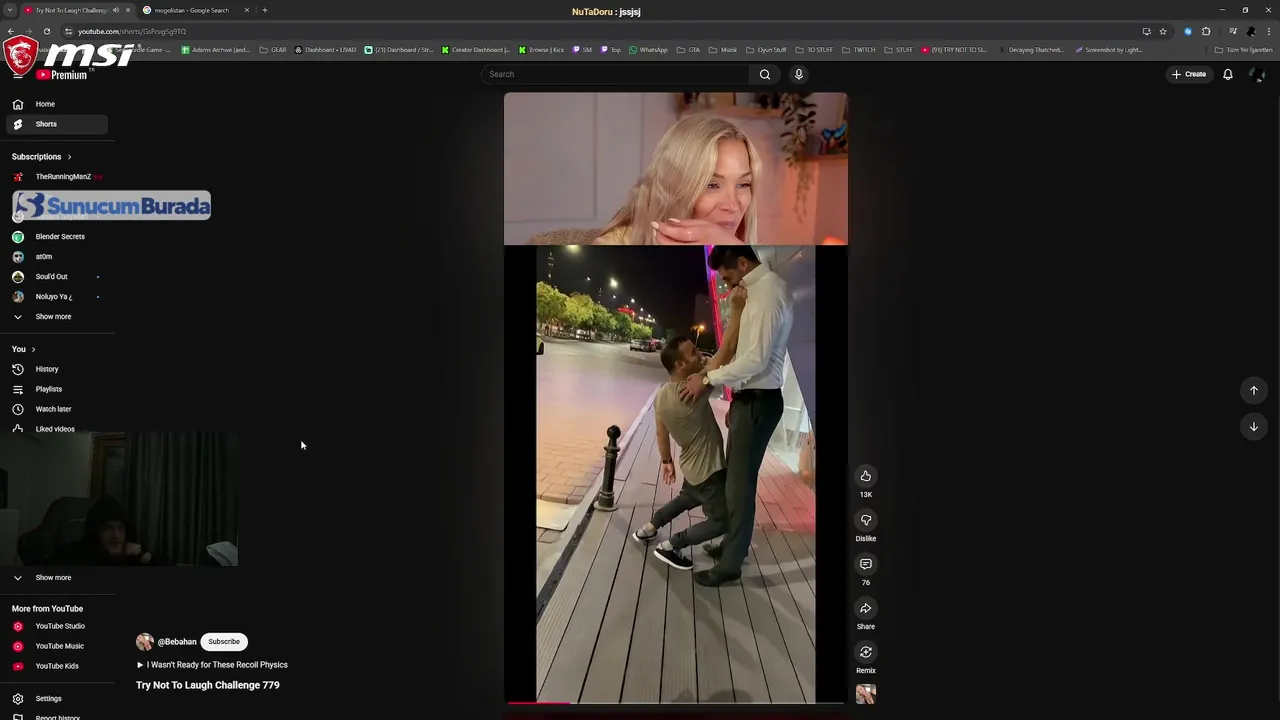Share this Short
The image size is (1280, 720).
coord(866,608)
